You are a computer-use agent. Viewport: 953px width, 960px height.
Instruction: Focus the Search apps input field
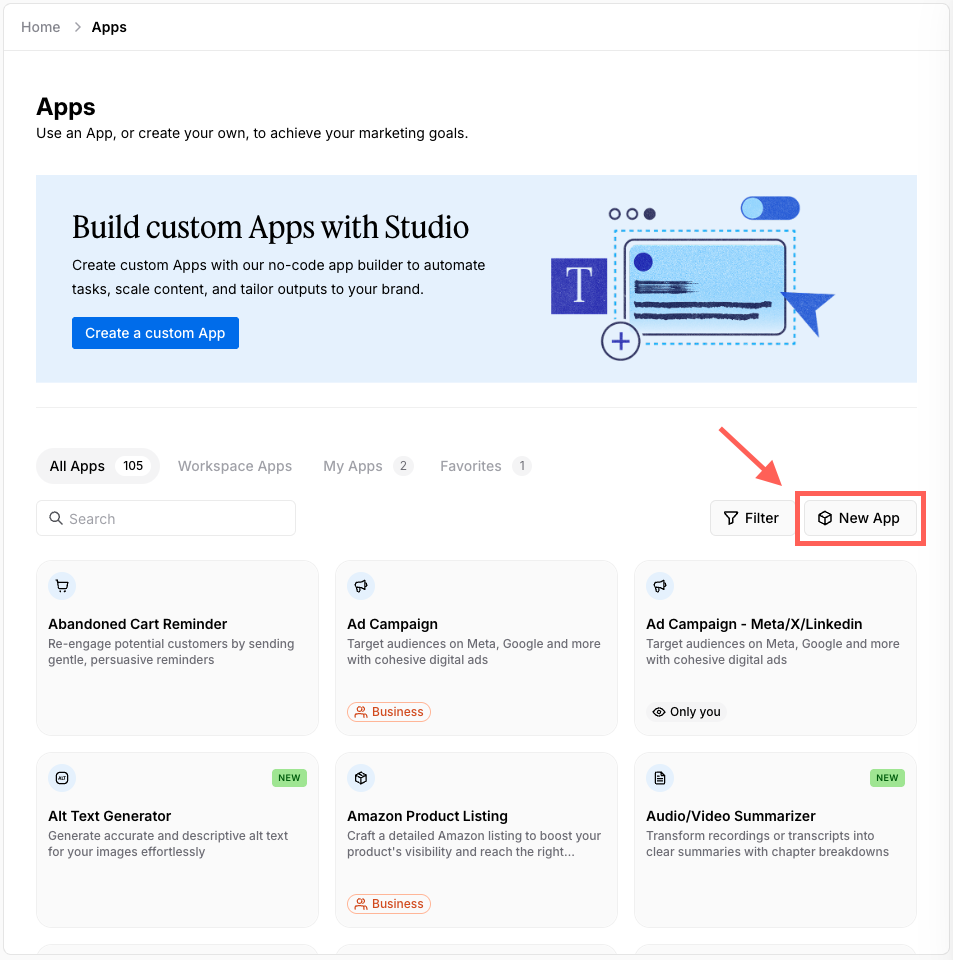coord(166,519)
